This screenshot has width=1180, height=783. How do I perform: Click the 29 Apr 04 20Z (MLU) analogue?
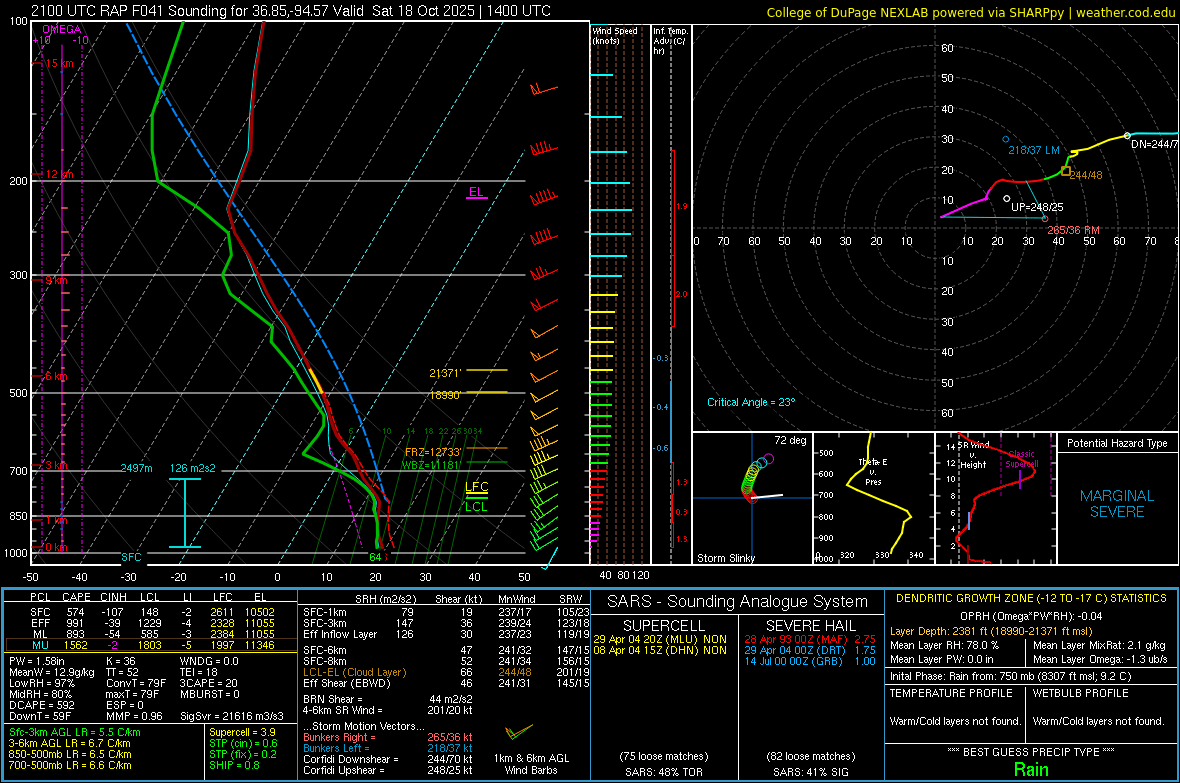(660, 639)
